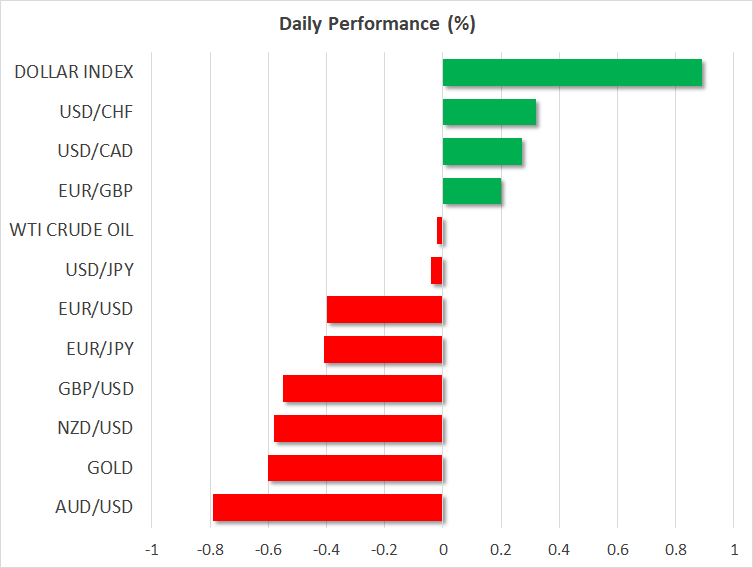Click the USD/CAD green bar

coord(482,152)
